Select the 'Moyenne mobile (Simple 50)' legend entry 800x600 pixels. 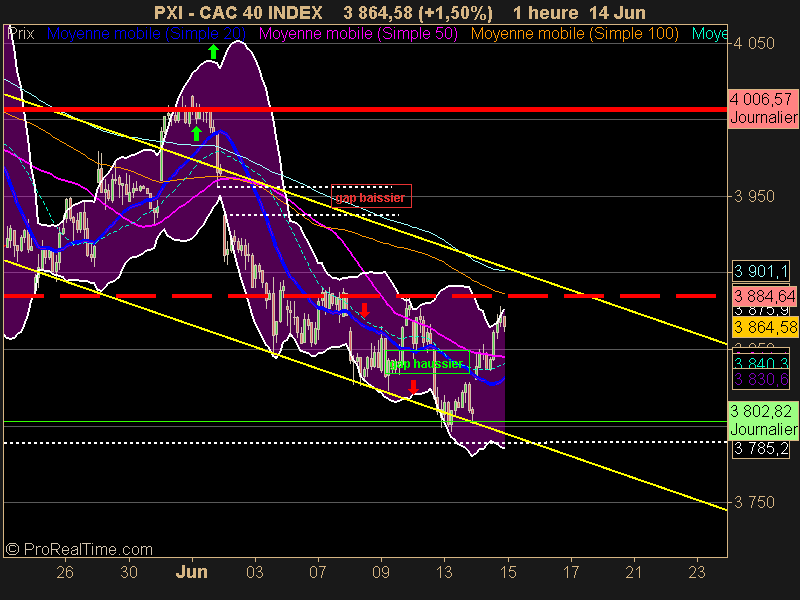point(359,34)
